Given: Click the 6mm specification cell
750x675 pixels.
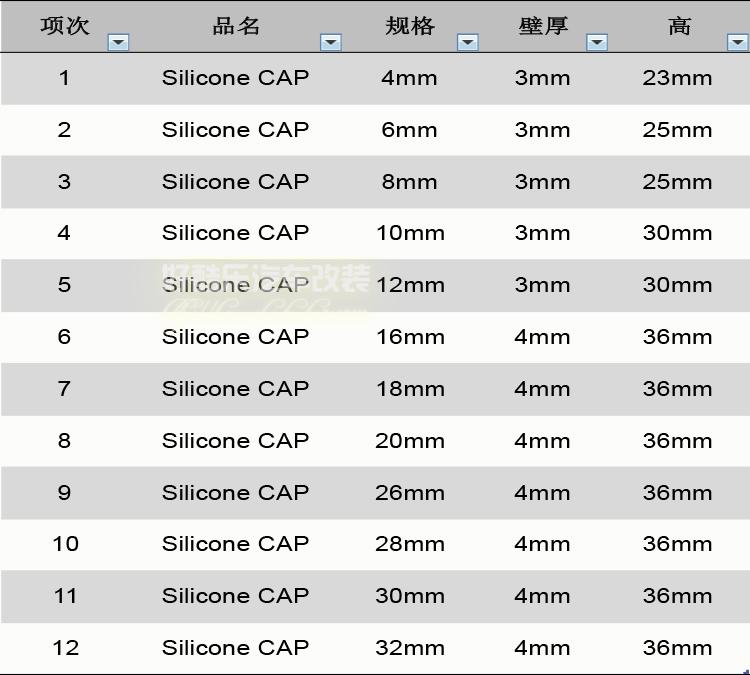Looking at the screenshot, I should 409,130.
